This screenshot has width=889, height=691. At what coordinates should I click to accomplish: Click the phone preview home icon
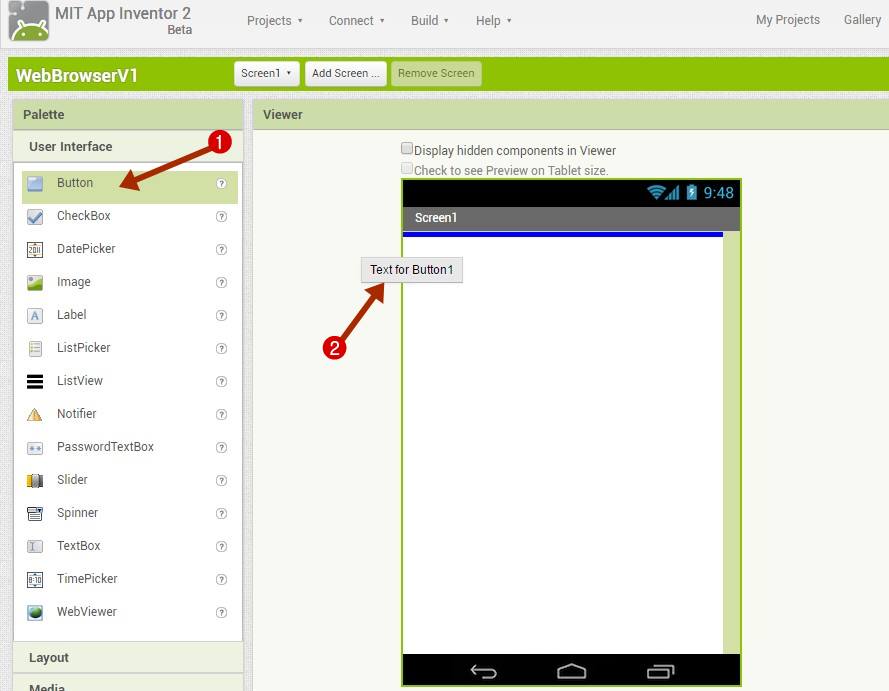tap(572, 671)
